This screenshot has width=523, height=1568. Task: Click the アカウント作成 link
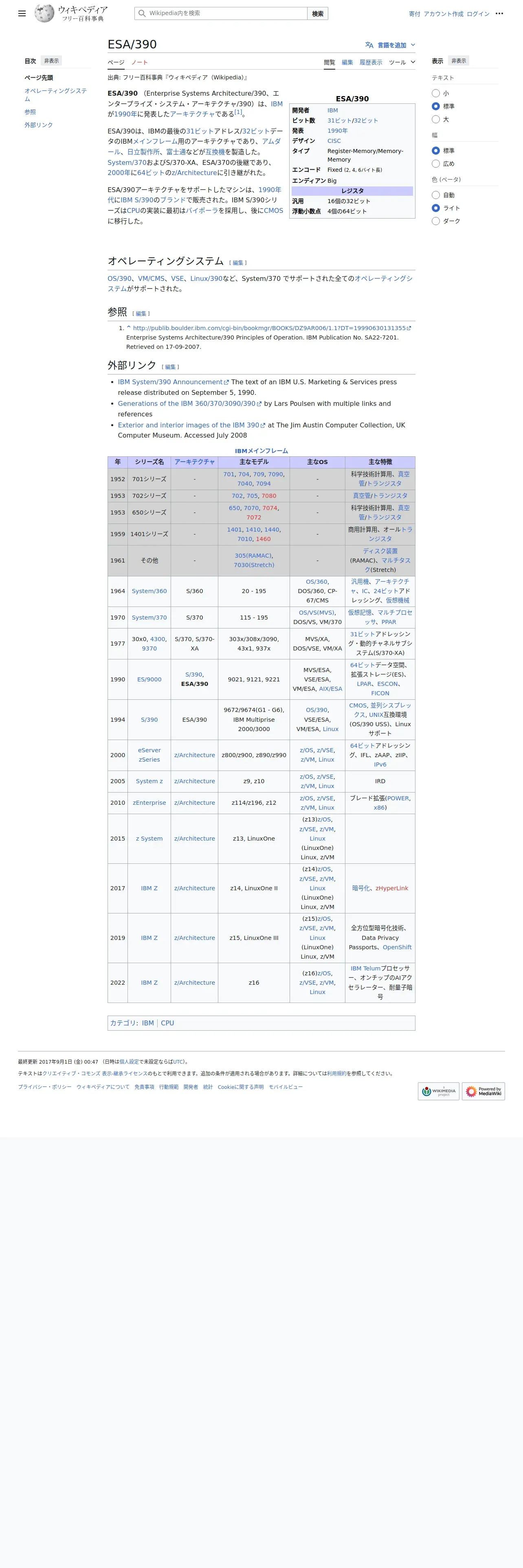pyautogui.click(x=443, y=14)
